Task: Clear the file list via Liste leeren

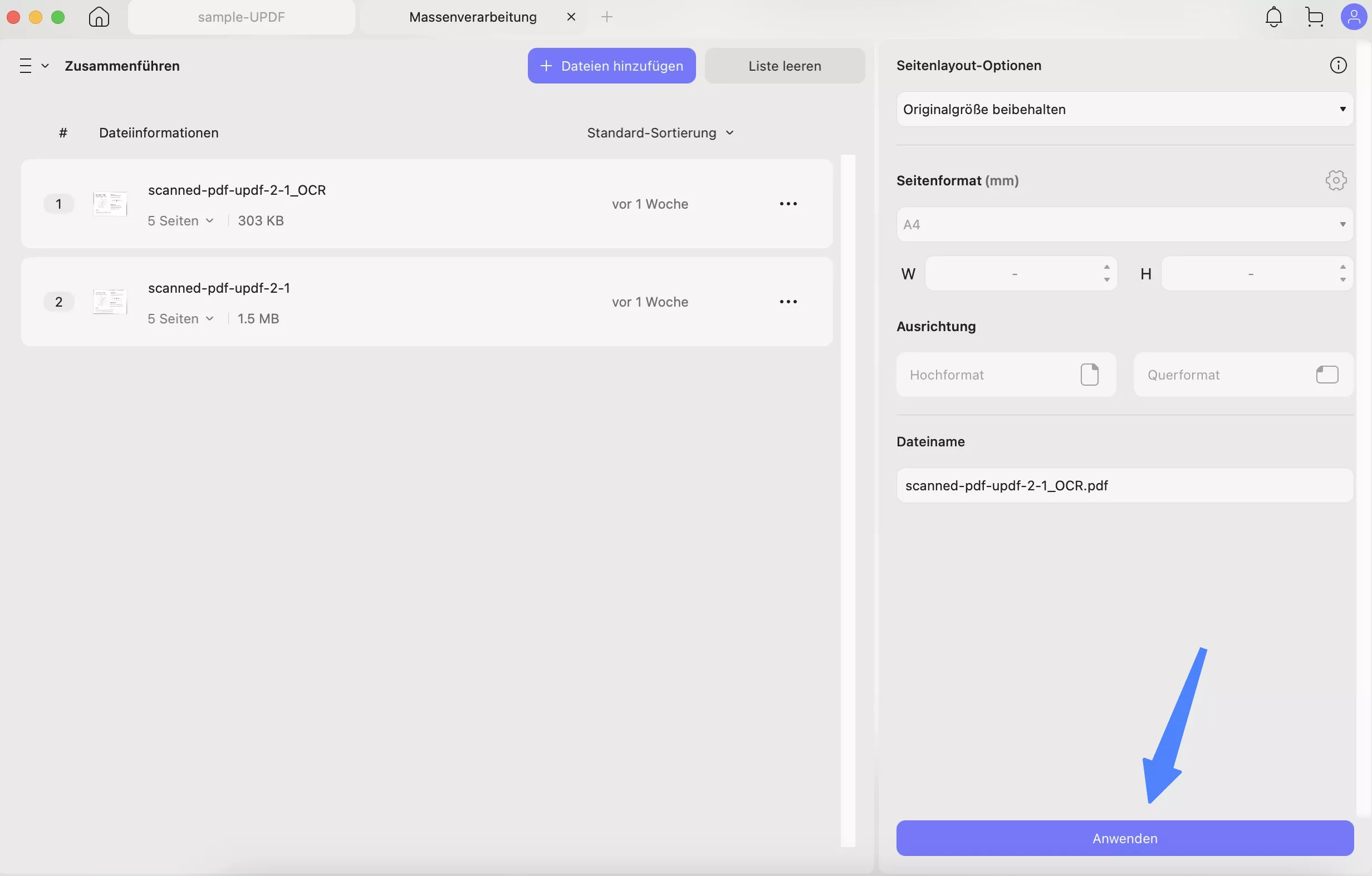Action: 785,66
